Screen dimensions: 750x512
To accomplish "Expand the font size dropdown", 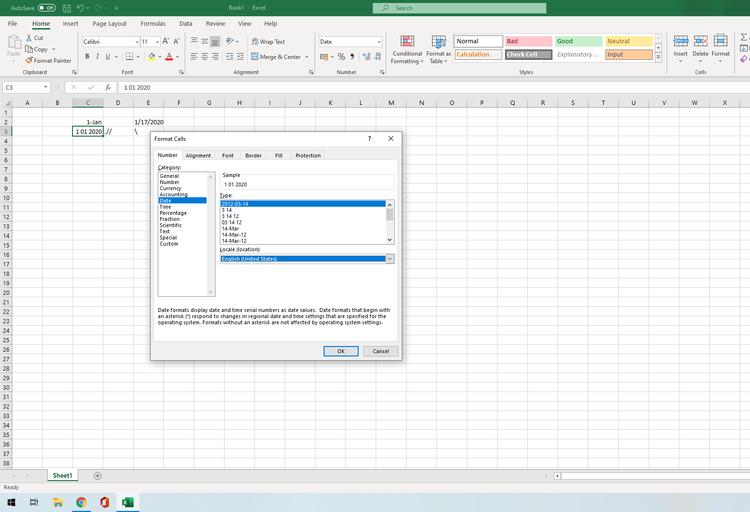I will [x=157, y=42].
